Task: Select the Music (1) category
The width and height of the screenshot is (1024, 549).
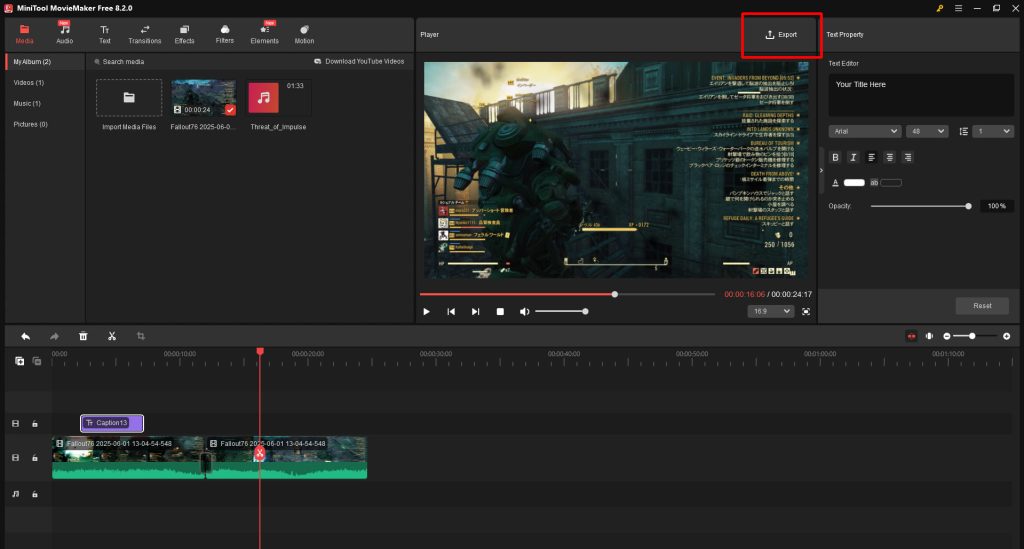Action: (27, 103)
